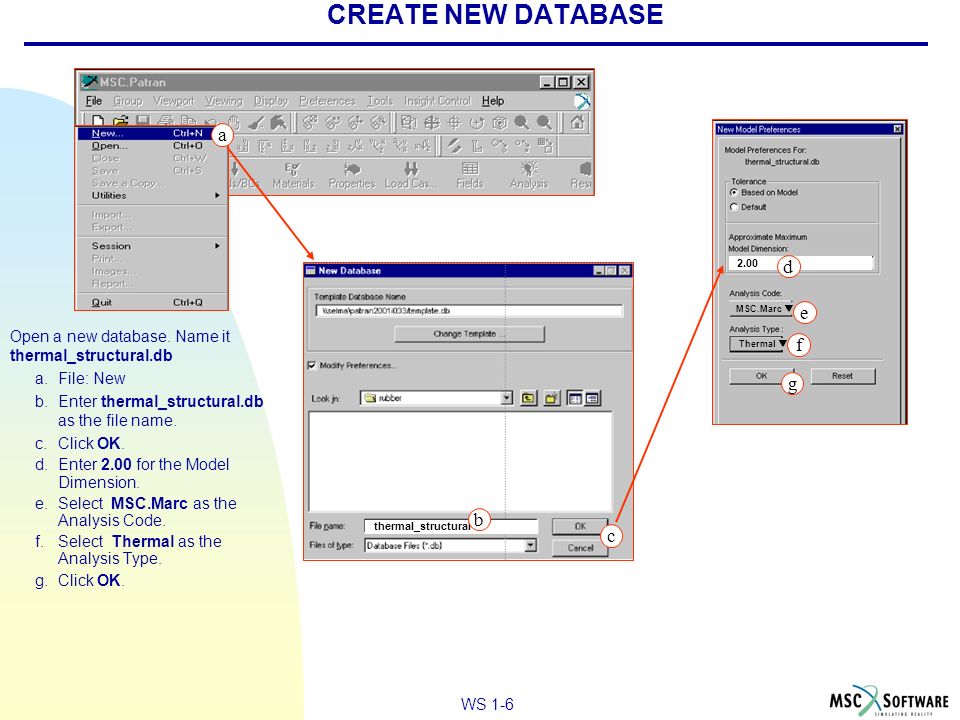Image resolution: width=960 pixels, height=720 pixels.
Task: Click the Print toolbar icon
Action: point(165,122)
